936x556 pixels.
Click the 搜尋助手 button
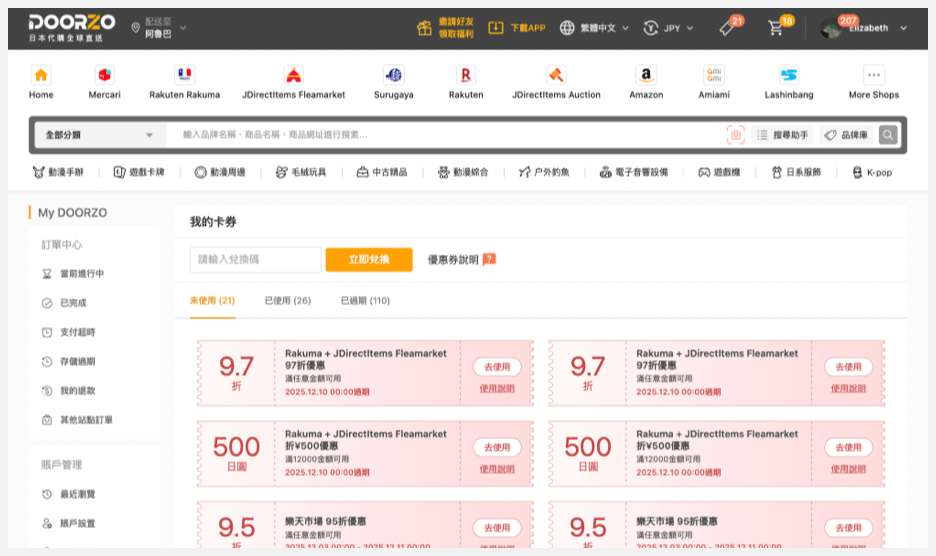point(783,135)
